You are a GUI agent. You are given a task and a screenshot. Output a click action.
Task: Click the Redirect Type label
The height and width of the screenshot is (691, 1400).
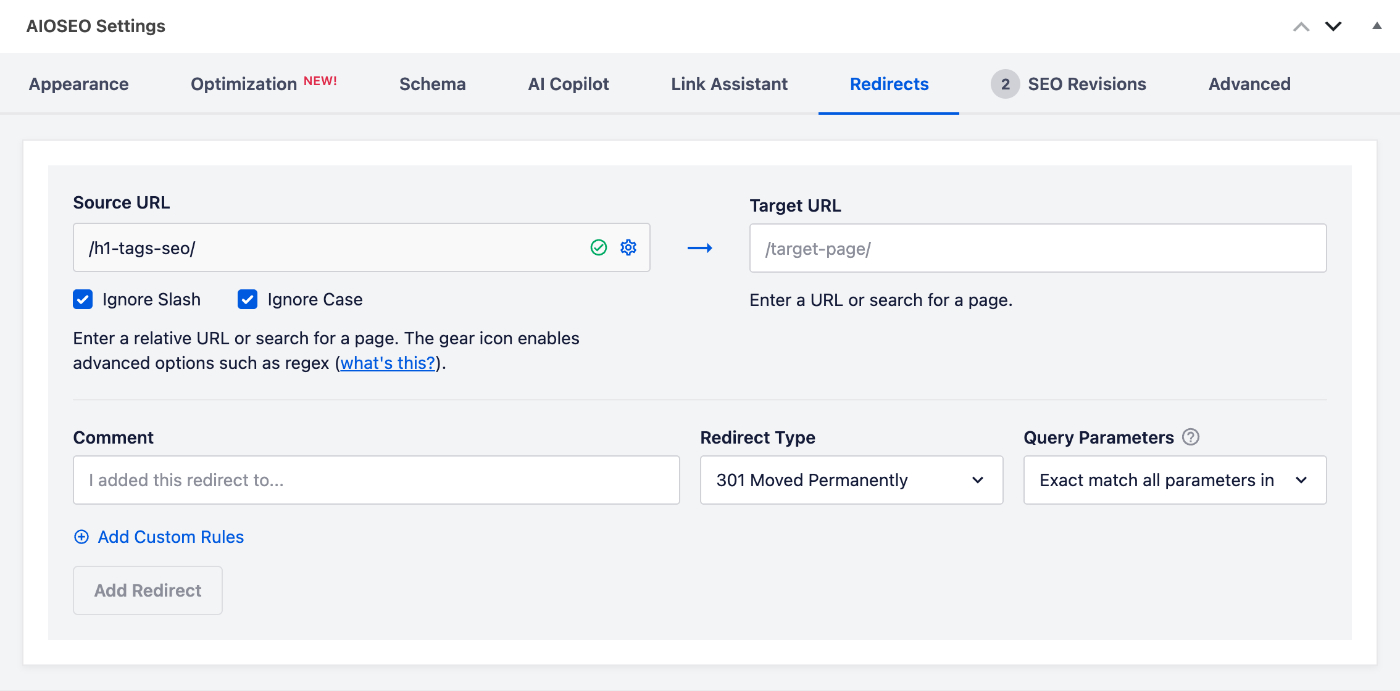click(758, 437)
